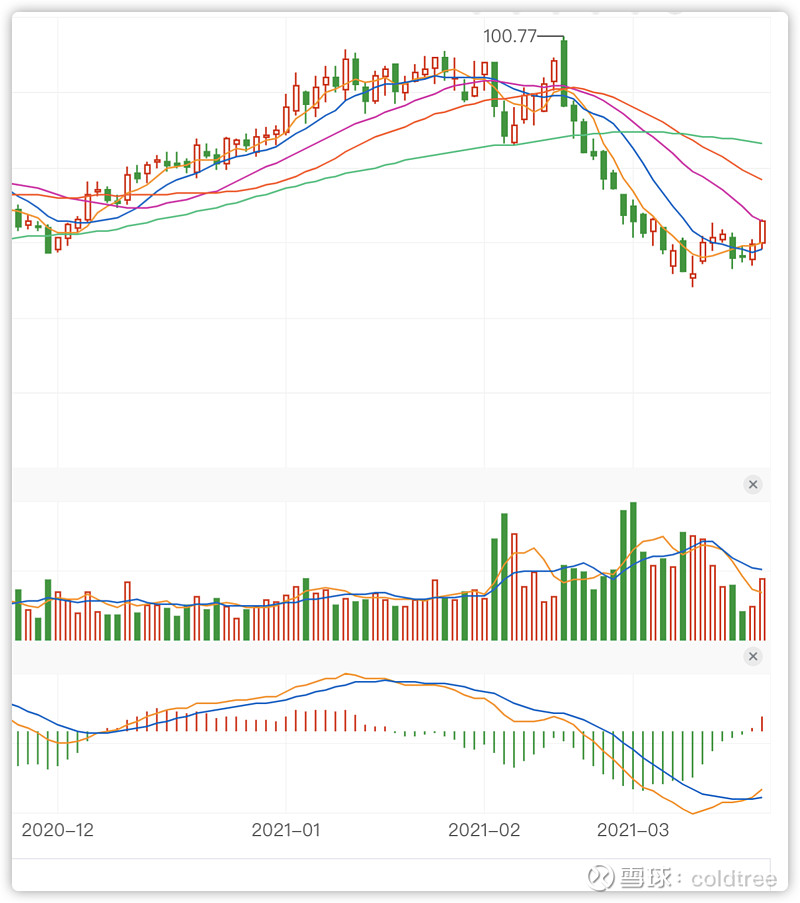Click the 2021-03 date axis label

click(x=632, y=830)
